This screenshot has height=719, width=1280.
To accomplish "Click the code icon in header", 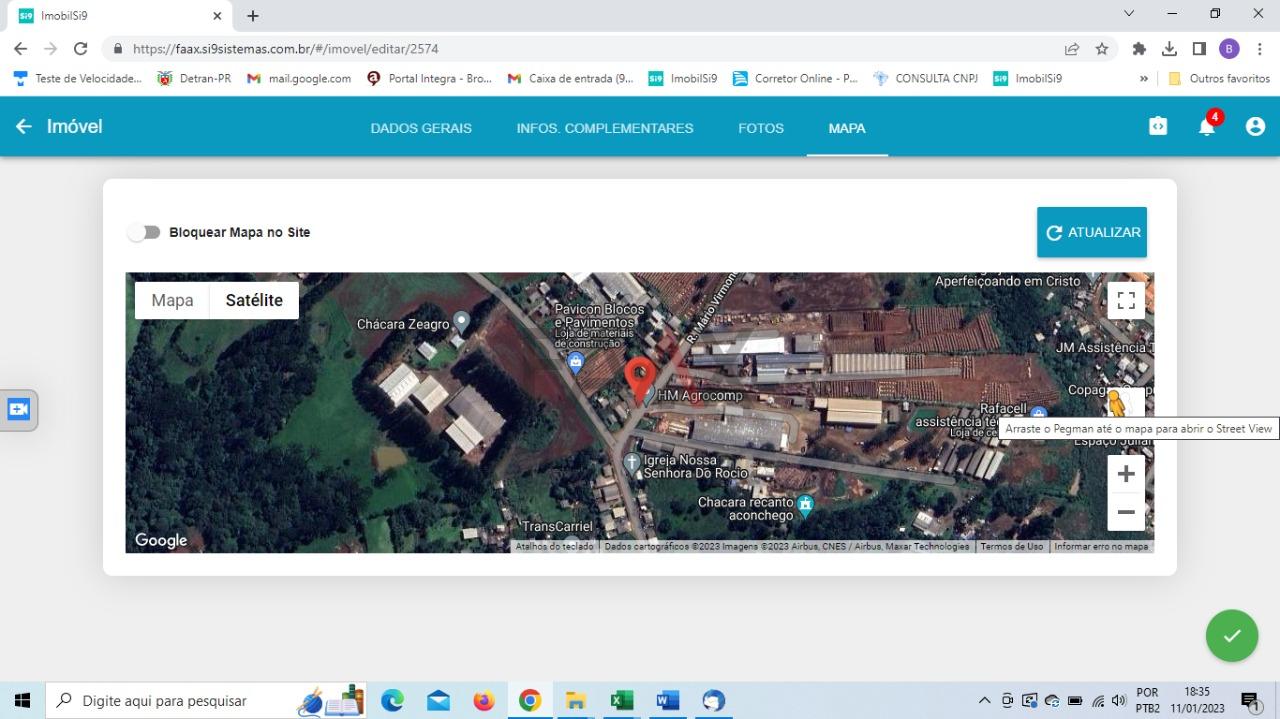I will (x=1158, y=126).
